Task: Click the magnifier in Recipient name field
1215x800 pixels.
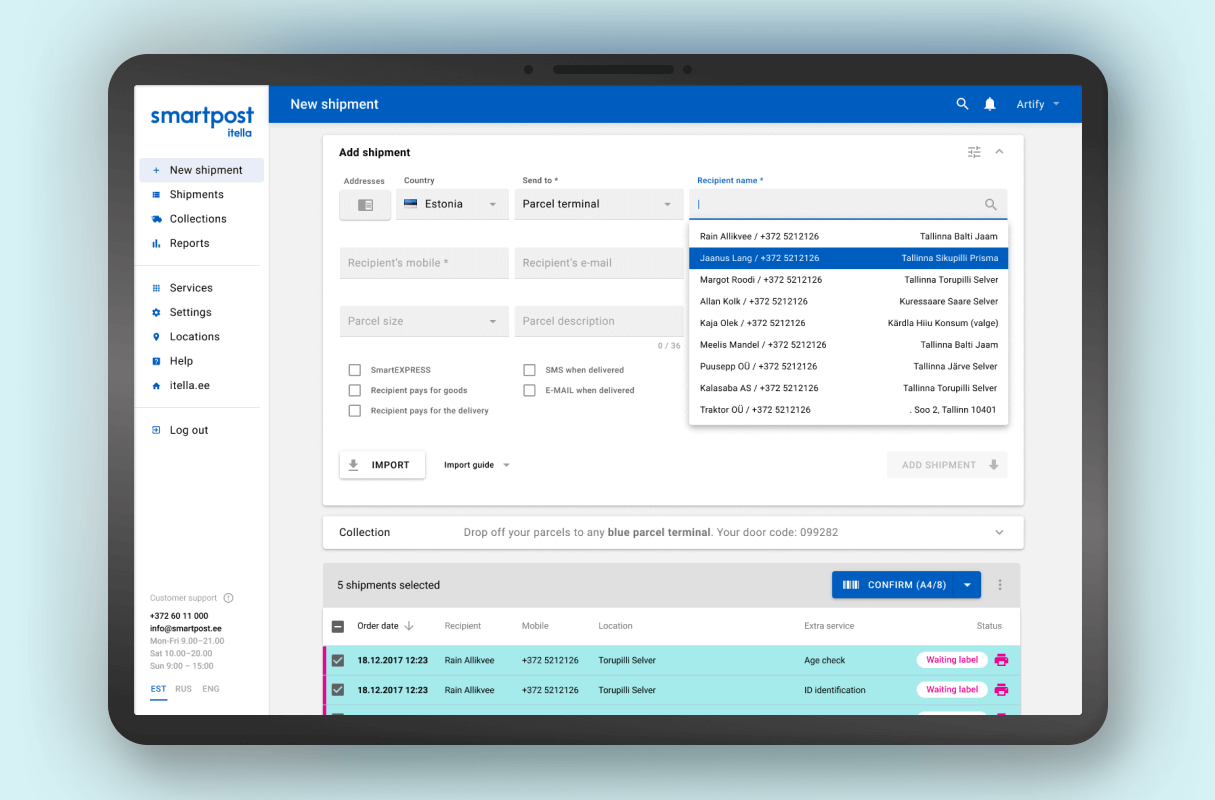Action: pyautogui.click(x=991, y=204)
